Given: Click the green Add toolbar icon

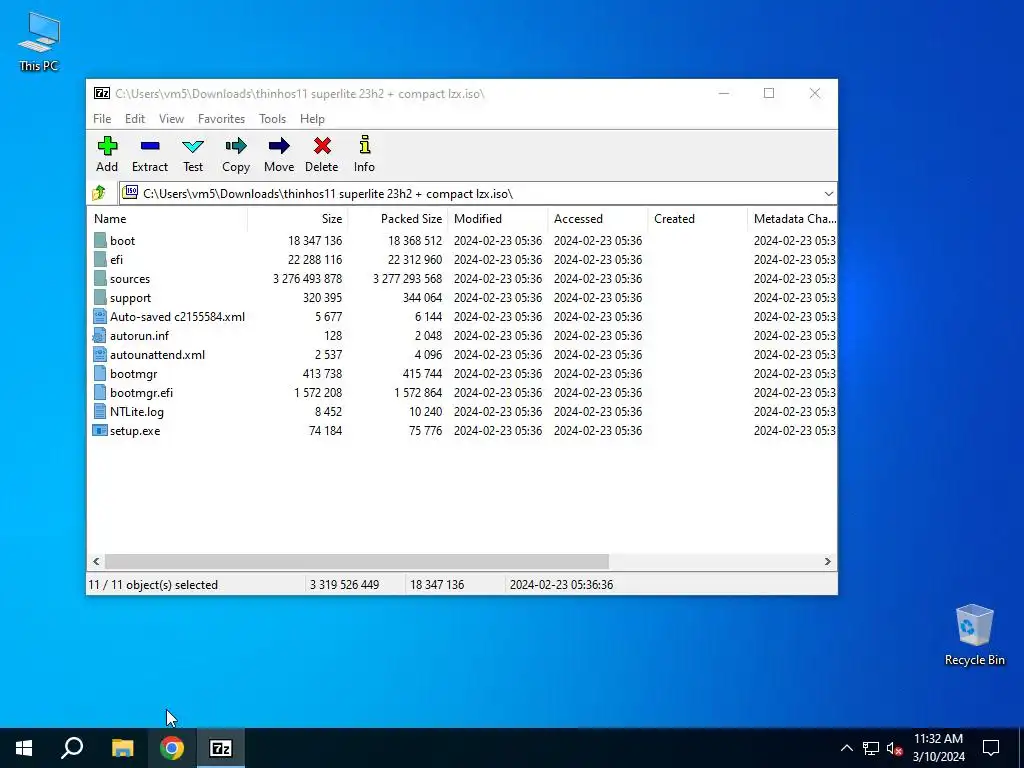Looking at the screenshot, I should tap(107, 146).
